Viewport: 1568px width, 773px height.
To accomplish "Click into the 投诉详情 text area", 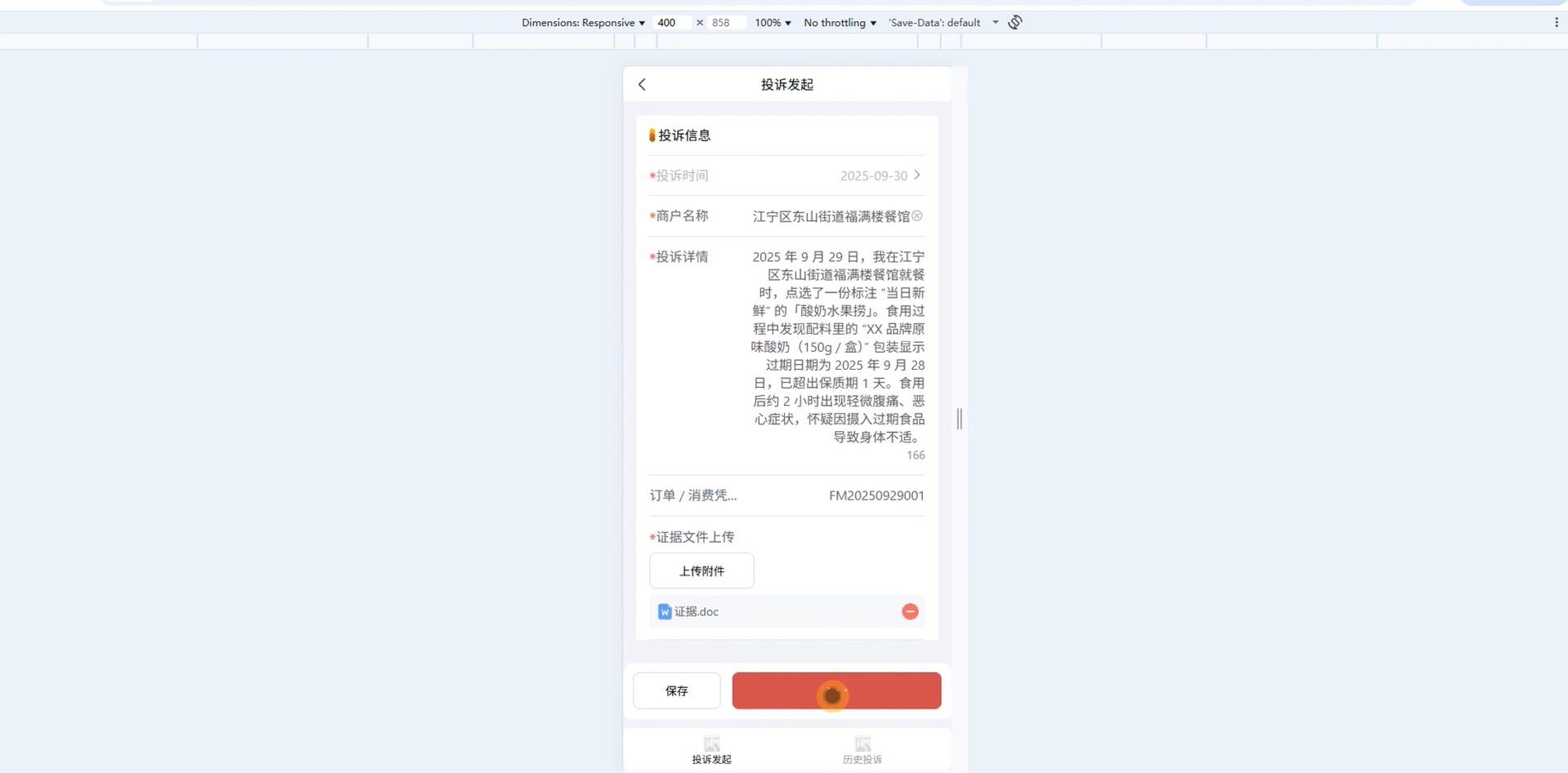I will (x=838, y=347).
